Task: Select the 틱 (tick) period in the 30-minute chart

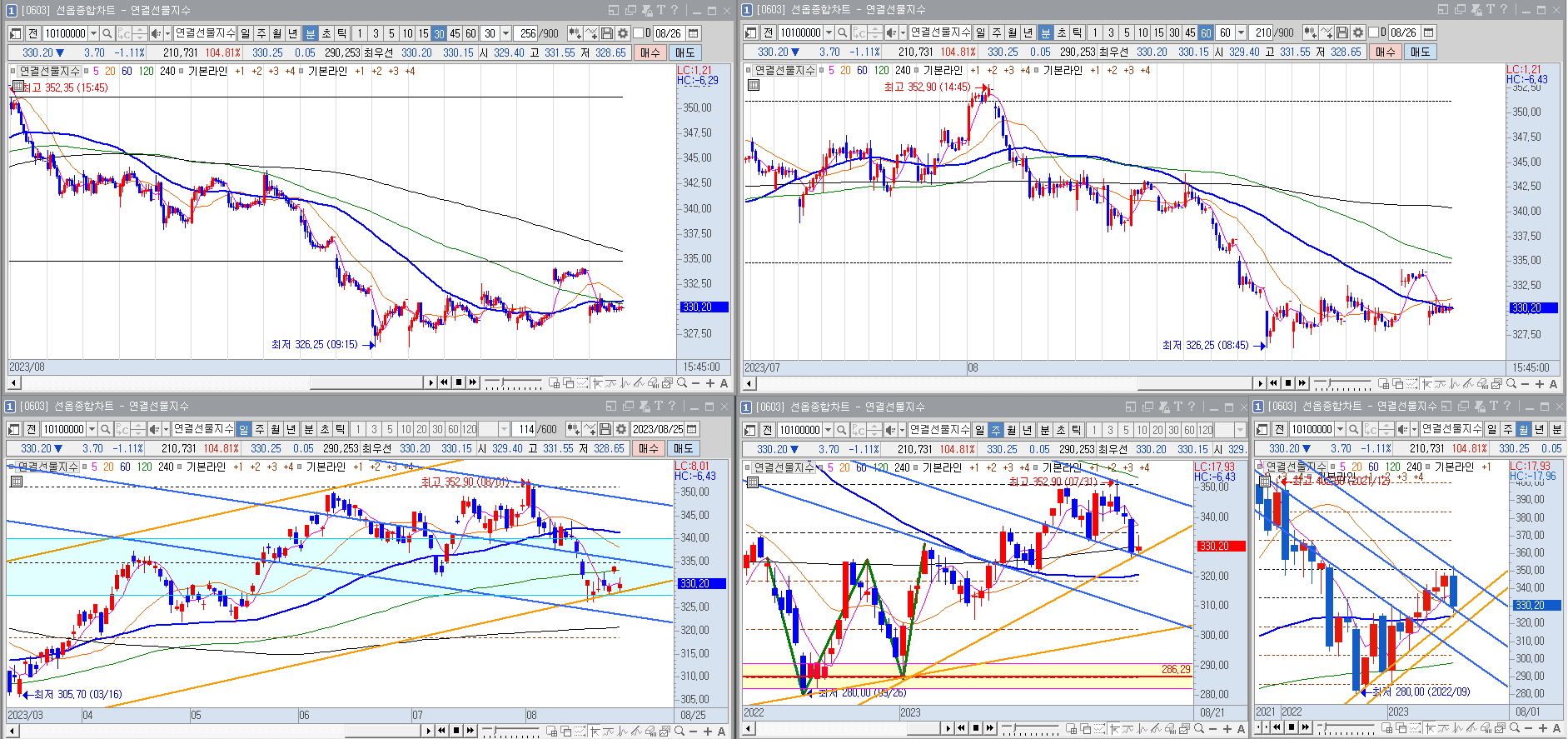Action: [341, 33]
